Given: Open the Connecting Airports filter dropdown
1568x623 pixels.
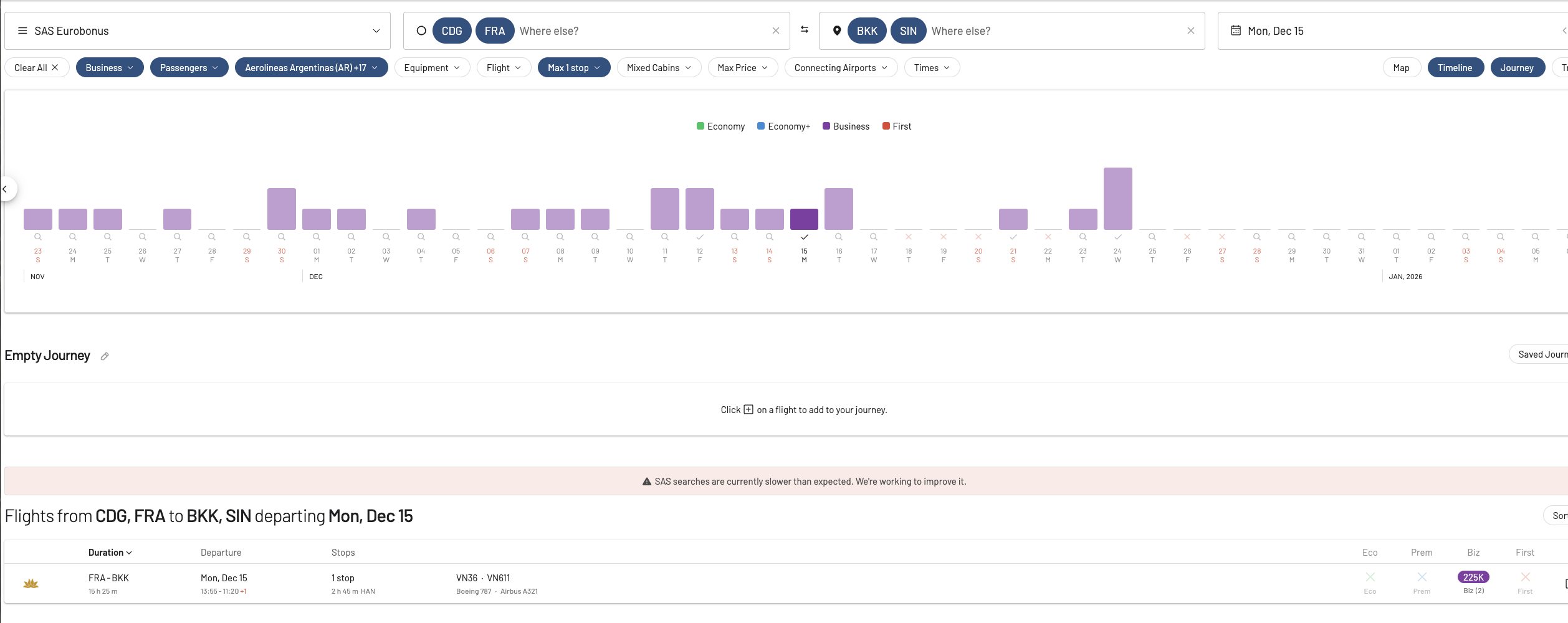Looking at the screenshot, I should [x=840, y=68].
